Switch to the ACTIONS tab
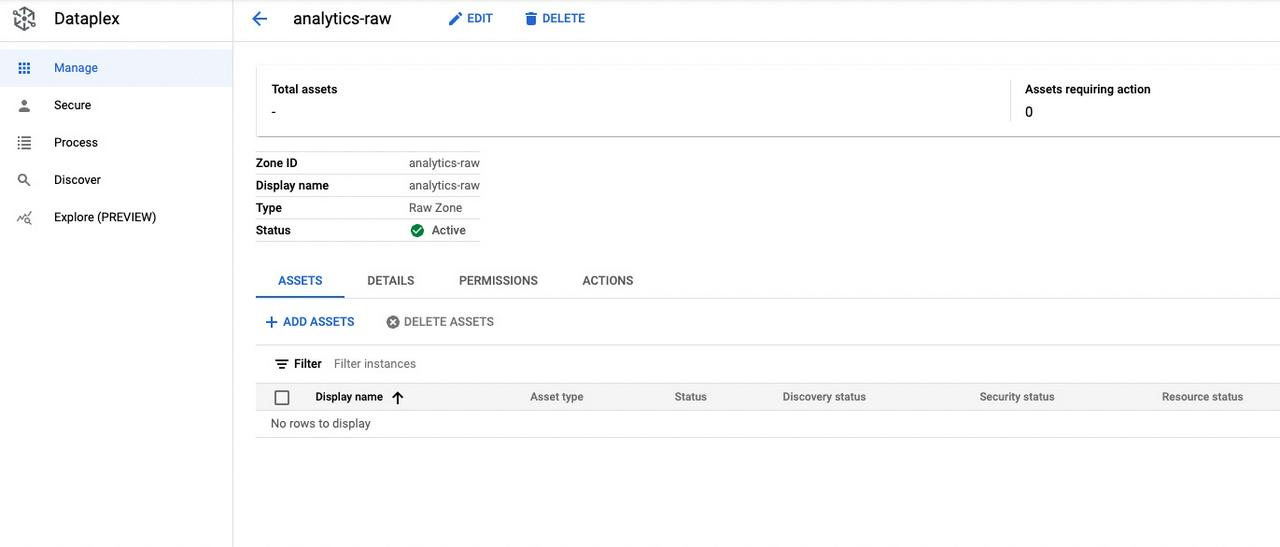Image resolution: width=1280 pixels, height=547 pixels. [x=608, y=281]
